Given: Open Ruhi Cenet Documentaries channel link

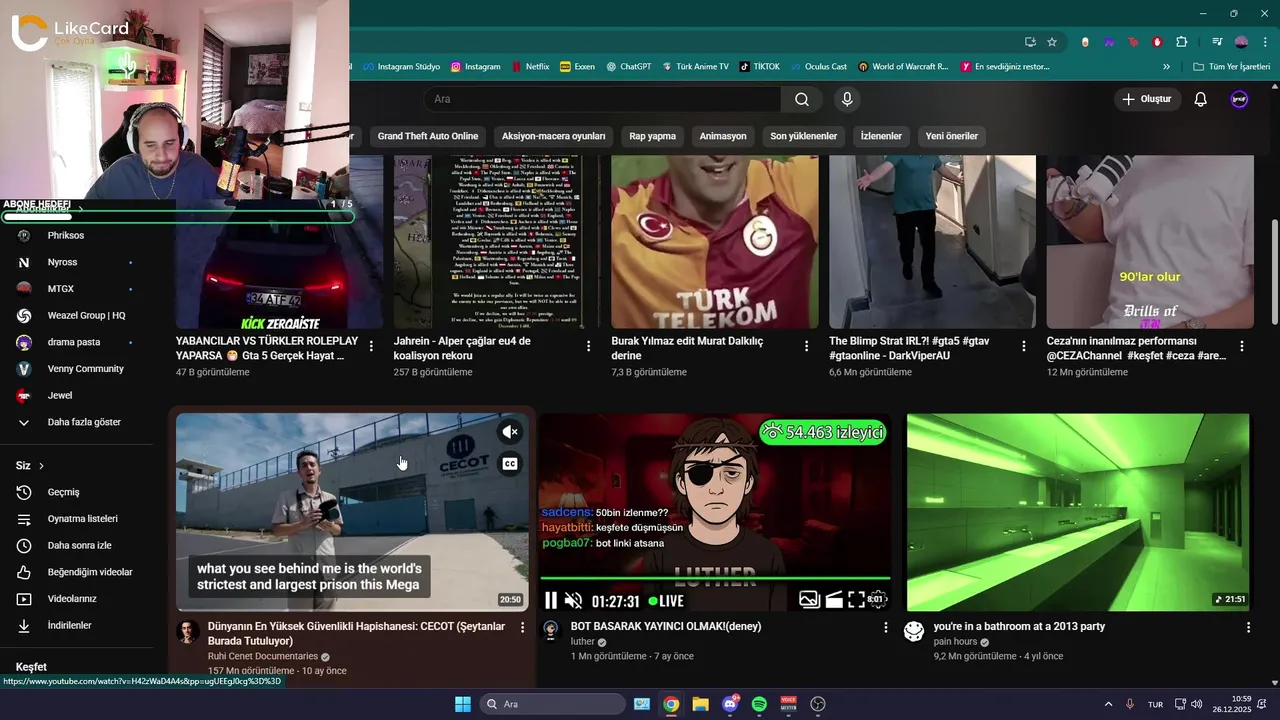Looking at the screenshot, I should click(262, 656).
